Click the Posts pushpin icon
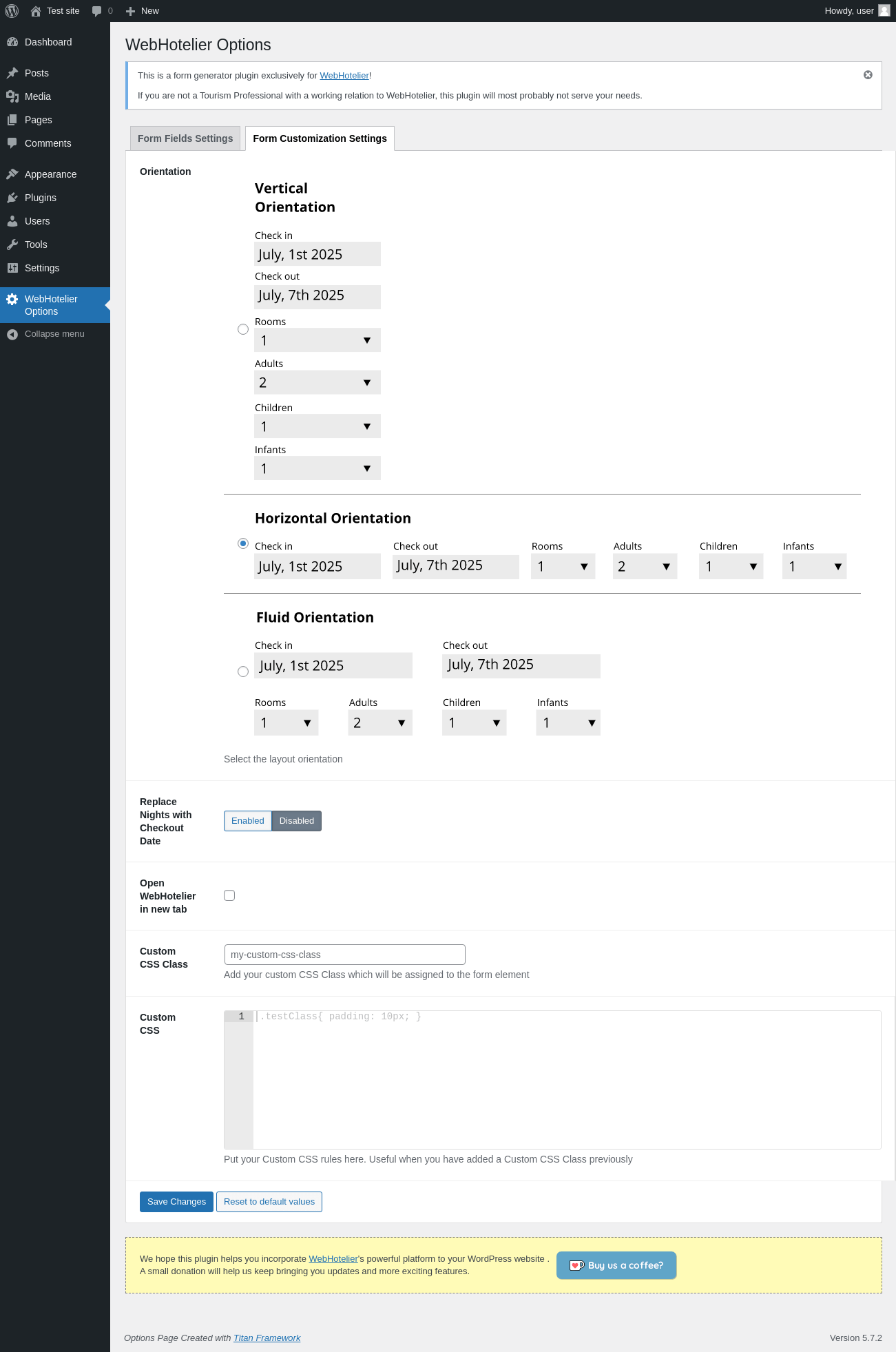This screenshot has width=896, height=1352. 12,73
